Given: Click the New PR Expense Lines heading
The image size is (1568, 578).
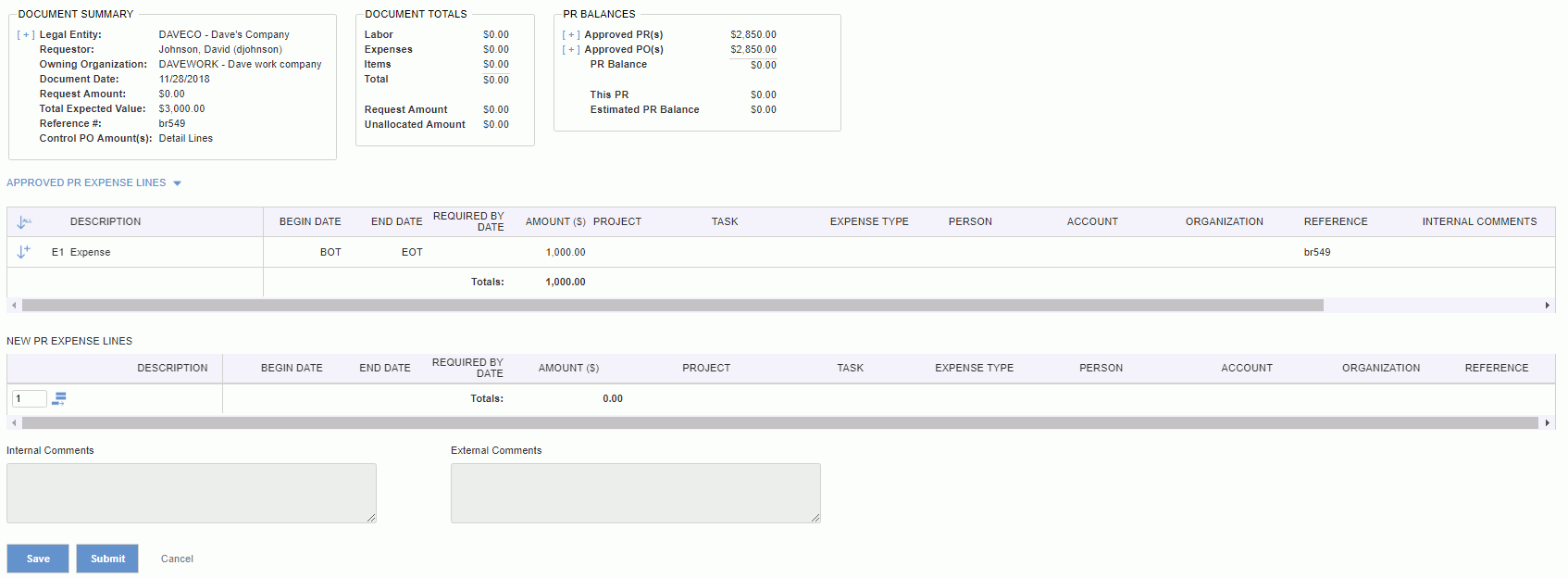Looking at the screenshot, I should tap(69, 341).
